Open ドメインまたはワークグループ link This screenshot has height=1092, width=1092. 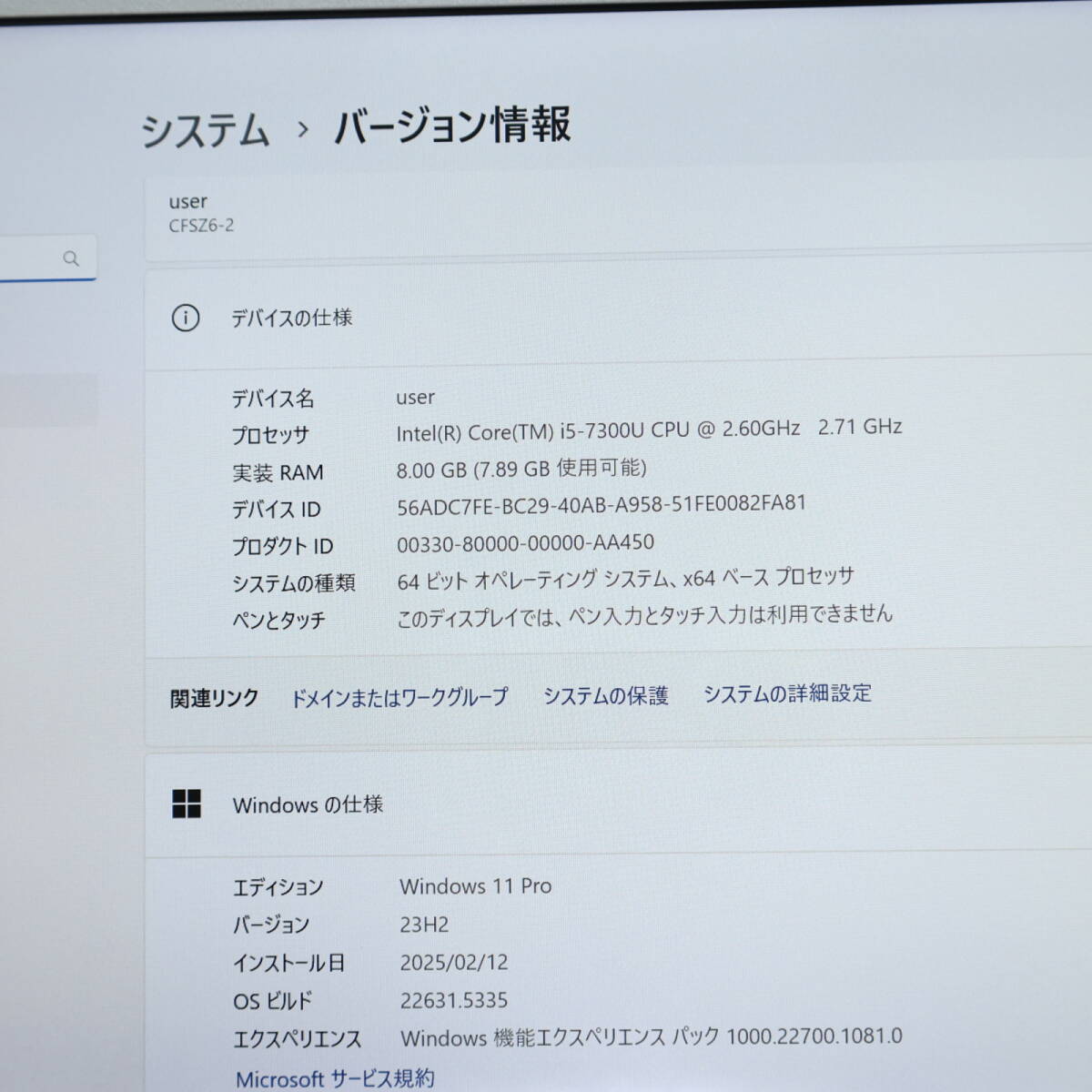[x=399, y=698]
